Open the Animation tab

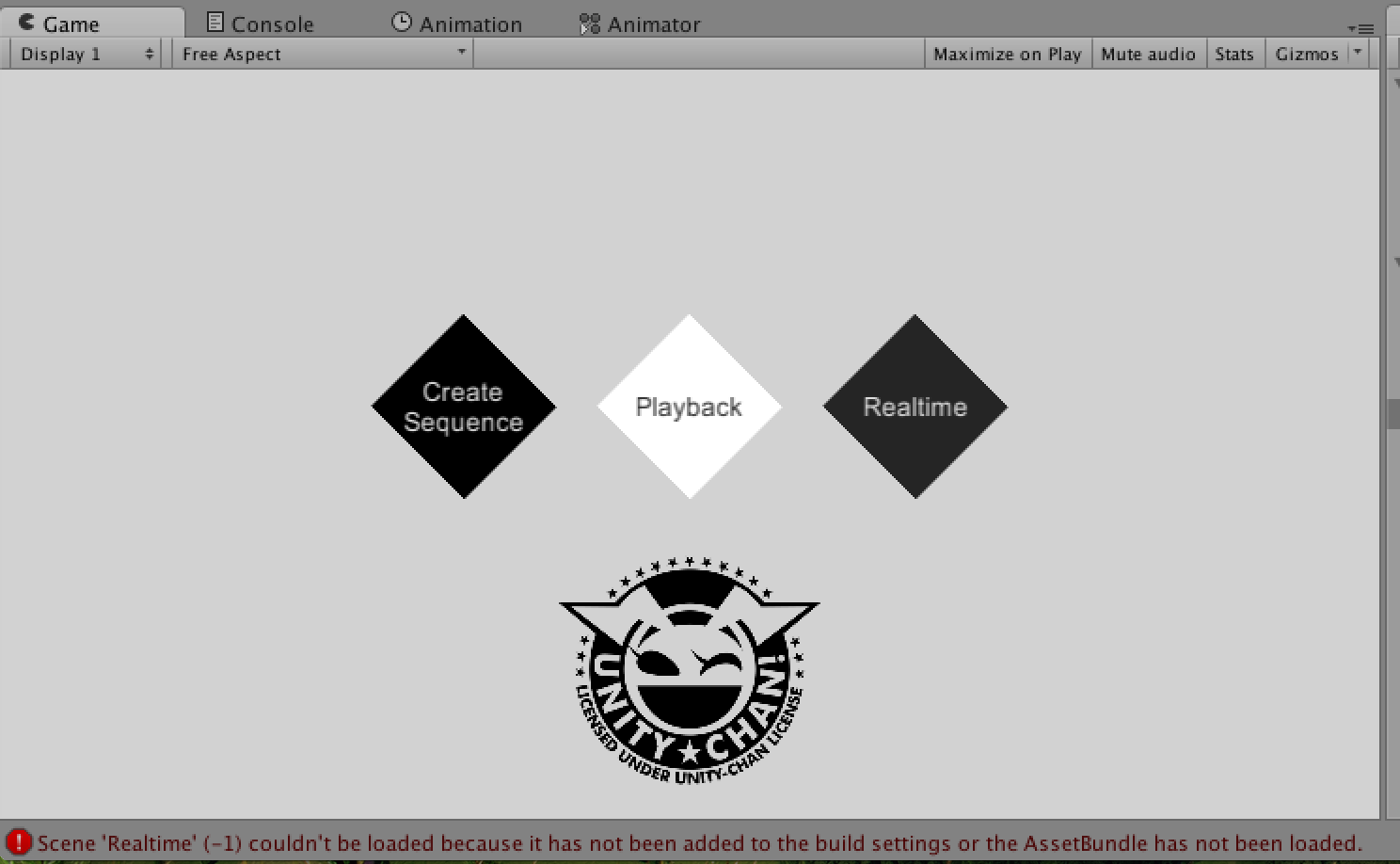[457, 24]
